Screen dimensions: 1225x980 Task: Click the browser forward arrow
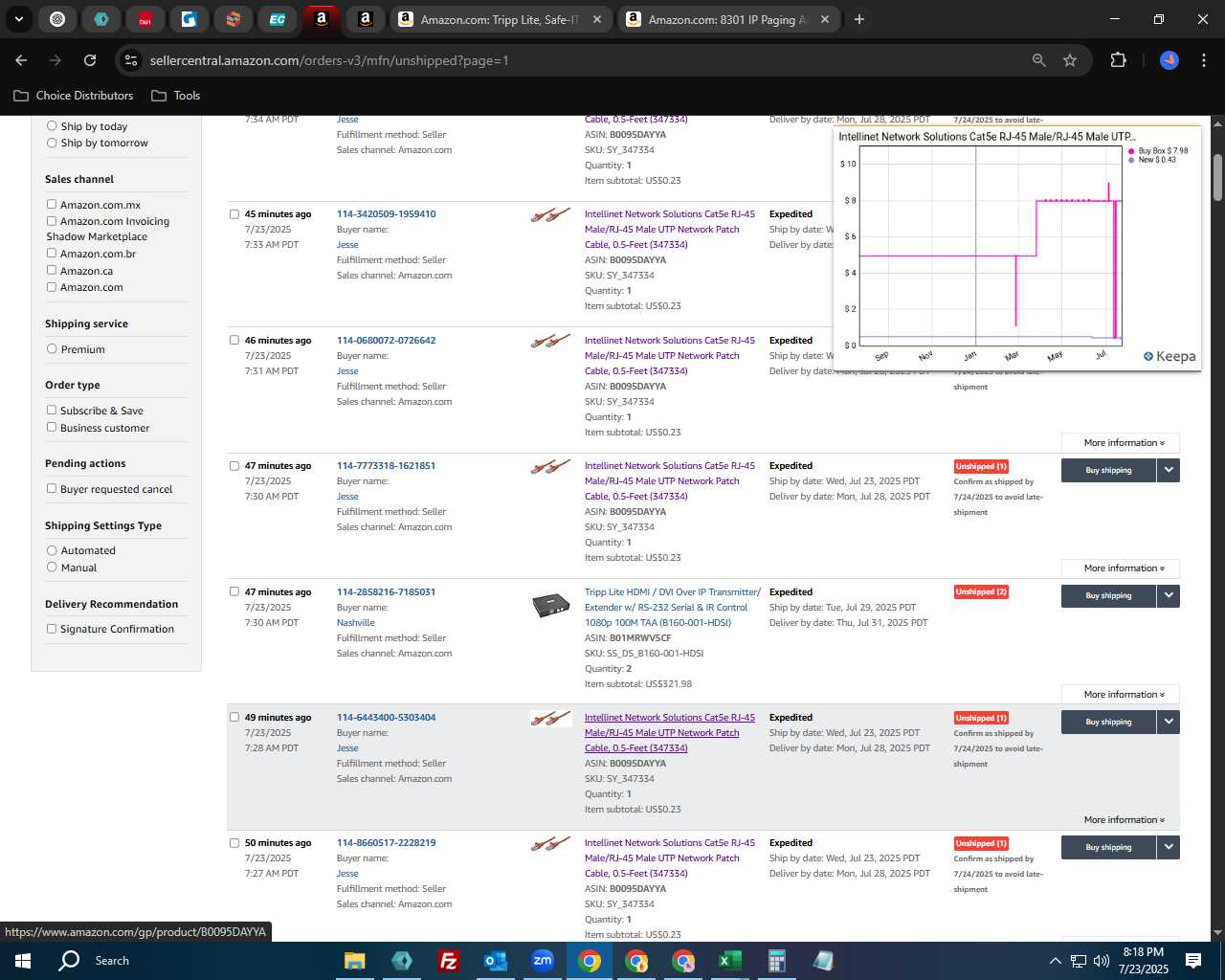(x=56, y=60)
